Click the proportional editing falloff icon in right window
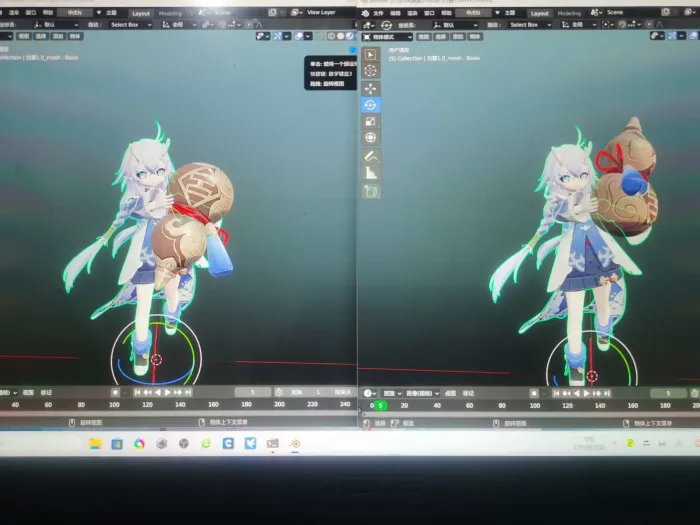The height and width of the screenshot is (525, 700). point(659,25)
